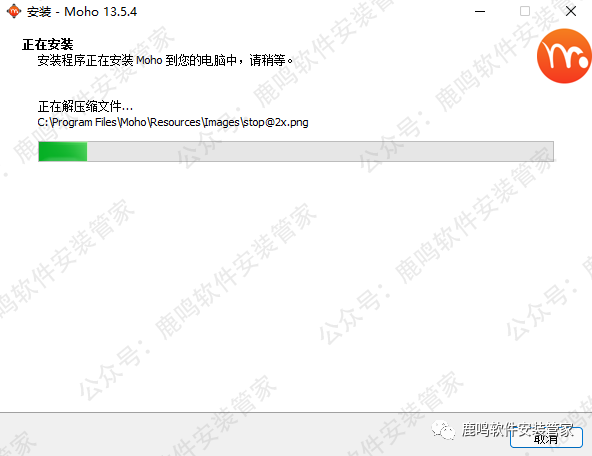Click the Moho installer icon in title bar
The width and height of the screenshot is (592, 456).
(14, 11)
